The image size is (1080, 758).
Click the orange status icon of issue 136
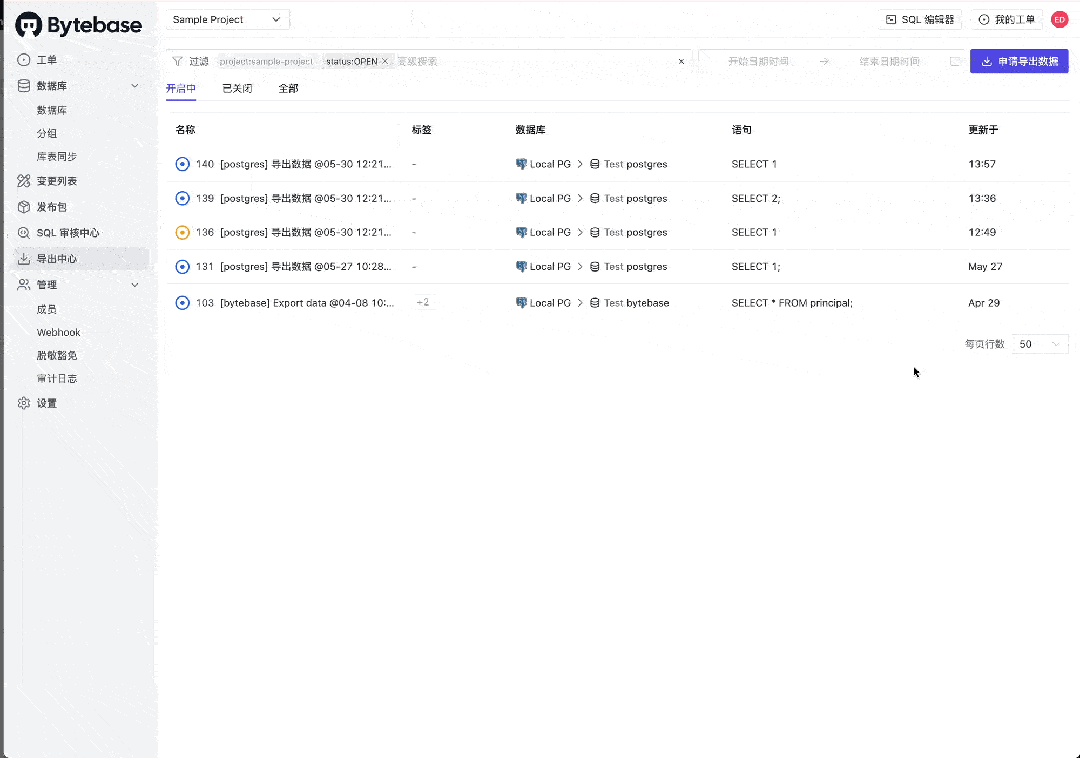coord(183,233)
